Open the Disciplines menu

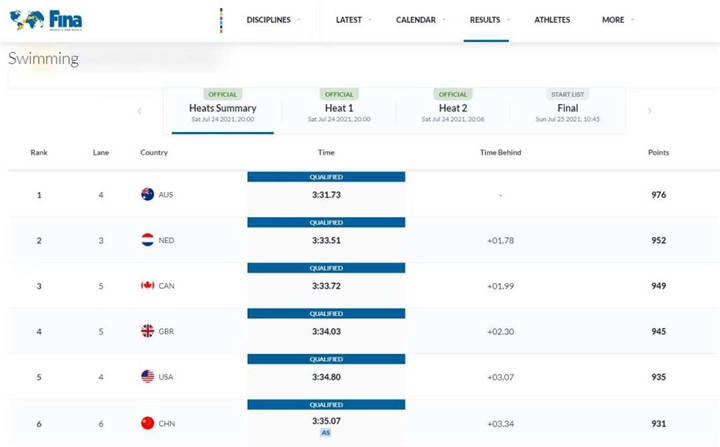click(269, 20)
